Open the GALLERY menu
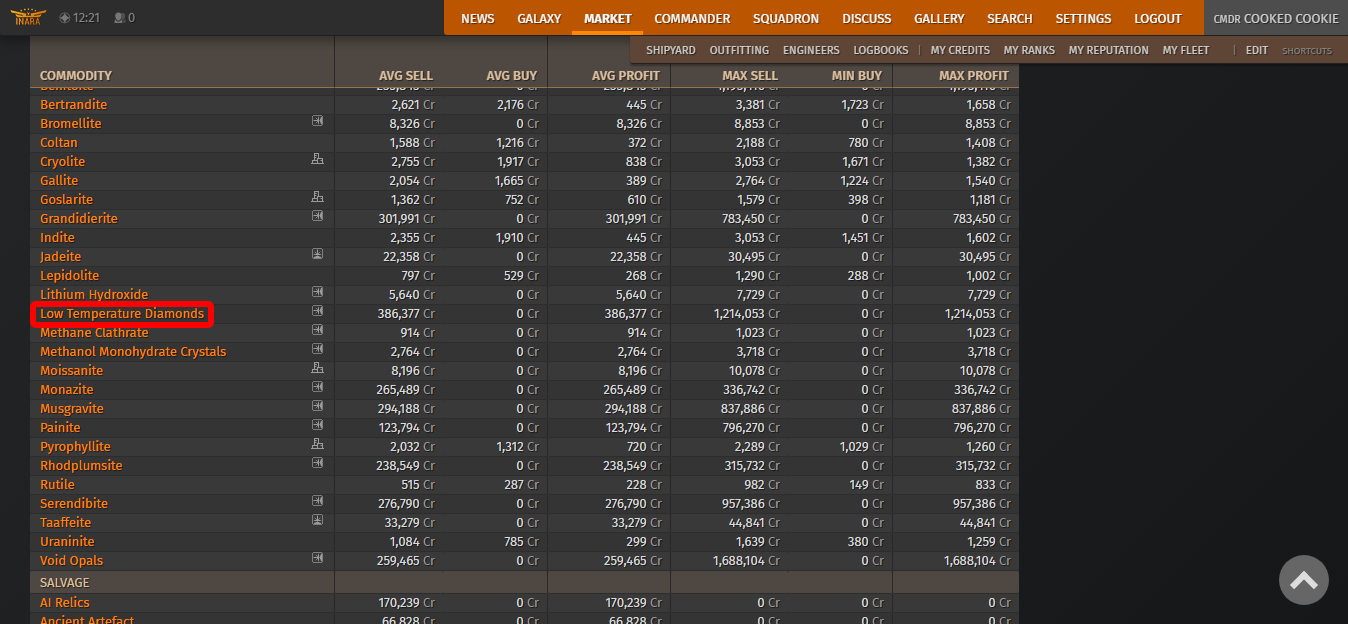1348x624 pixels. click(939, 18)
